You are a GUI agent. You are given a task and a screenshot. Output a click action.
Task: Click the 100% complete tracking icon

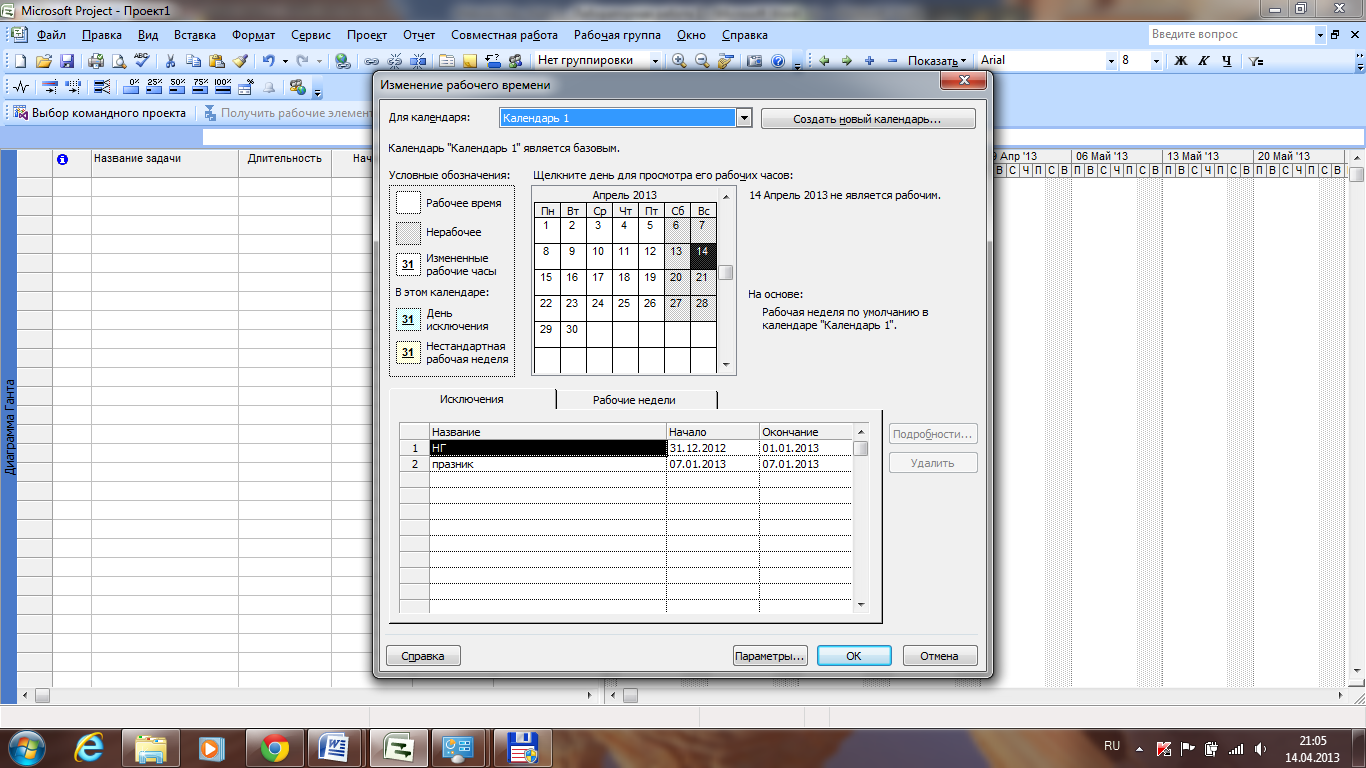(x=223, y=87)
